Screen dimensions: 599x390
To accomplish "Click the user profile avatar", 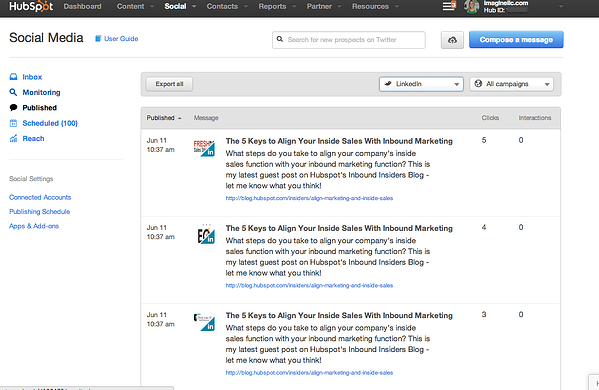I will click(x=471, y=6).
